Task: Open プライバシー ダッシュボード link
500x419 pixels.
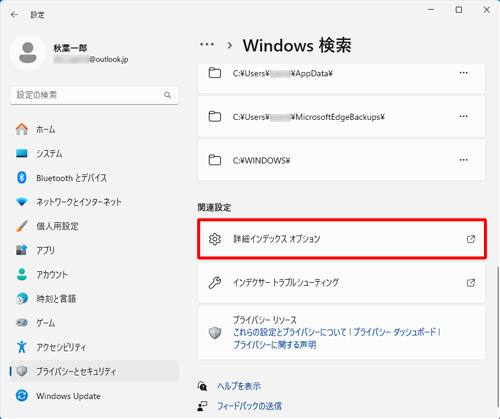Action: [x=395, y=332]
